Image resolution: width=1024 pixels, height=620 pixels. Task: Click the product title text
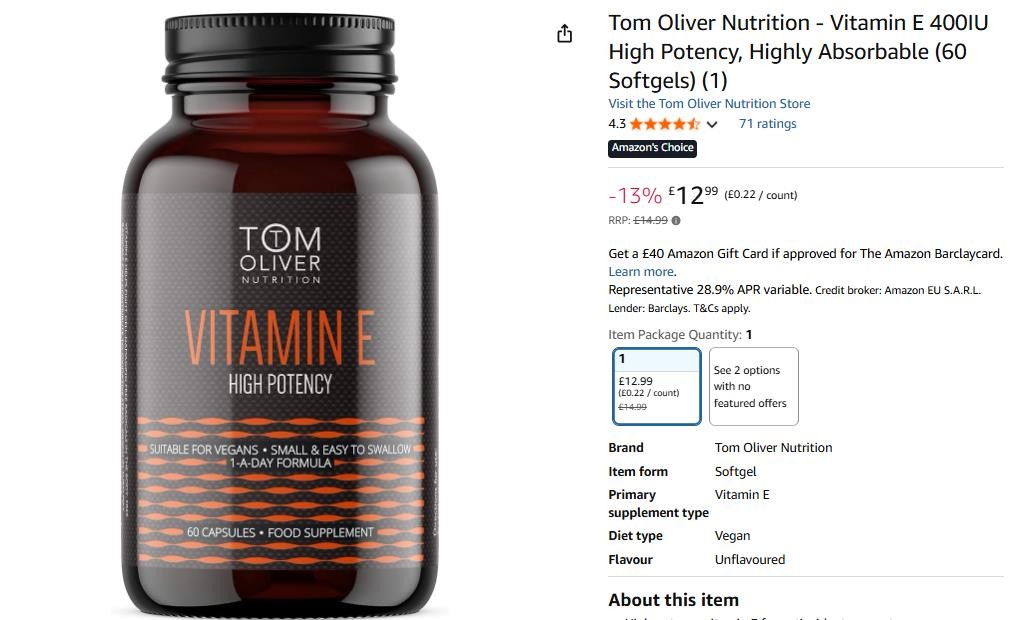click(798, 52)
